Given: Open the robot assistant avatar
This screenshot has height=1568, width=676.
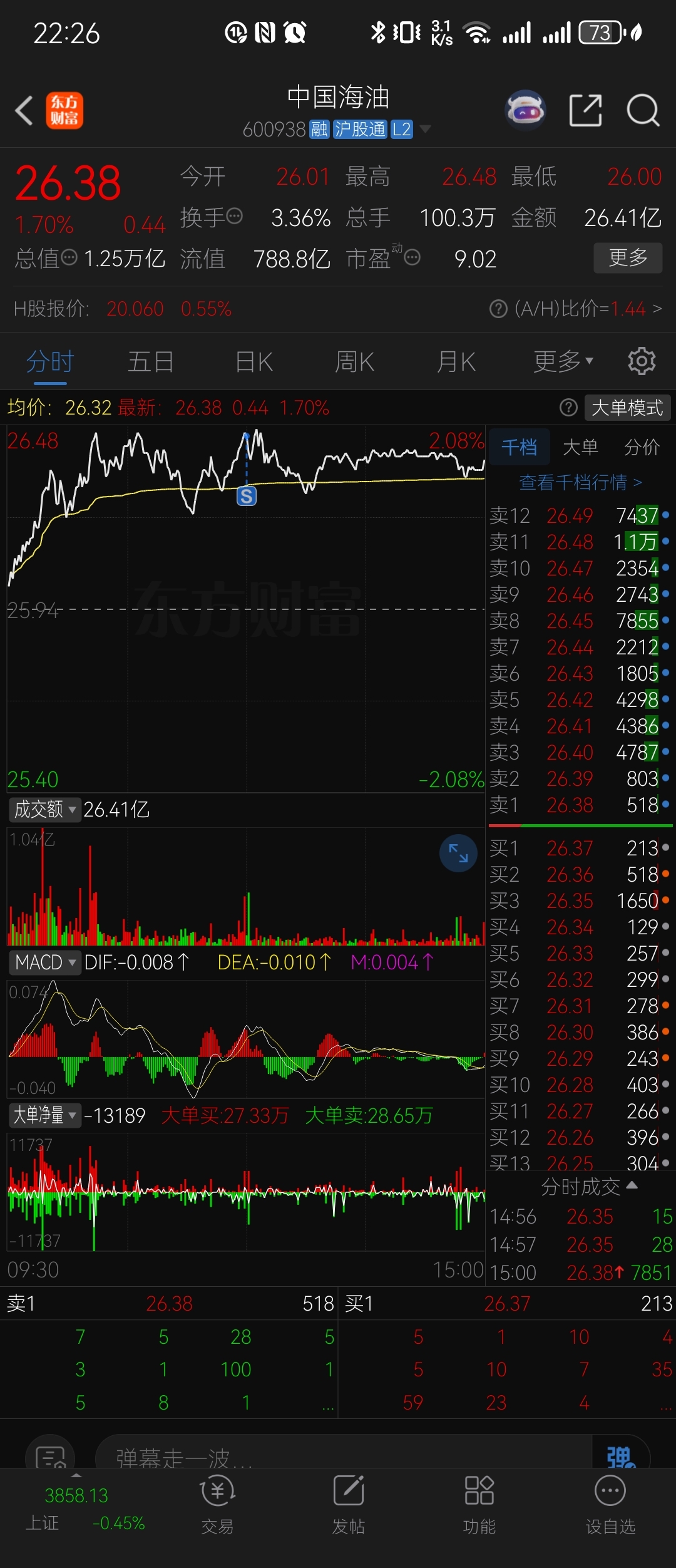Looking at the screenshot, I should coord(525,110).
